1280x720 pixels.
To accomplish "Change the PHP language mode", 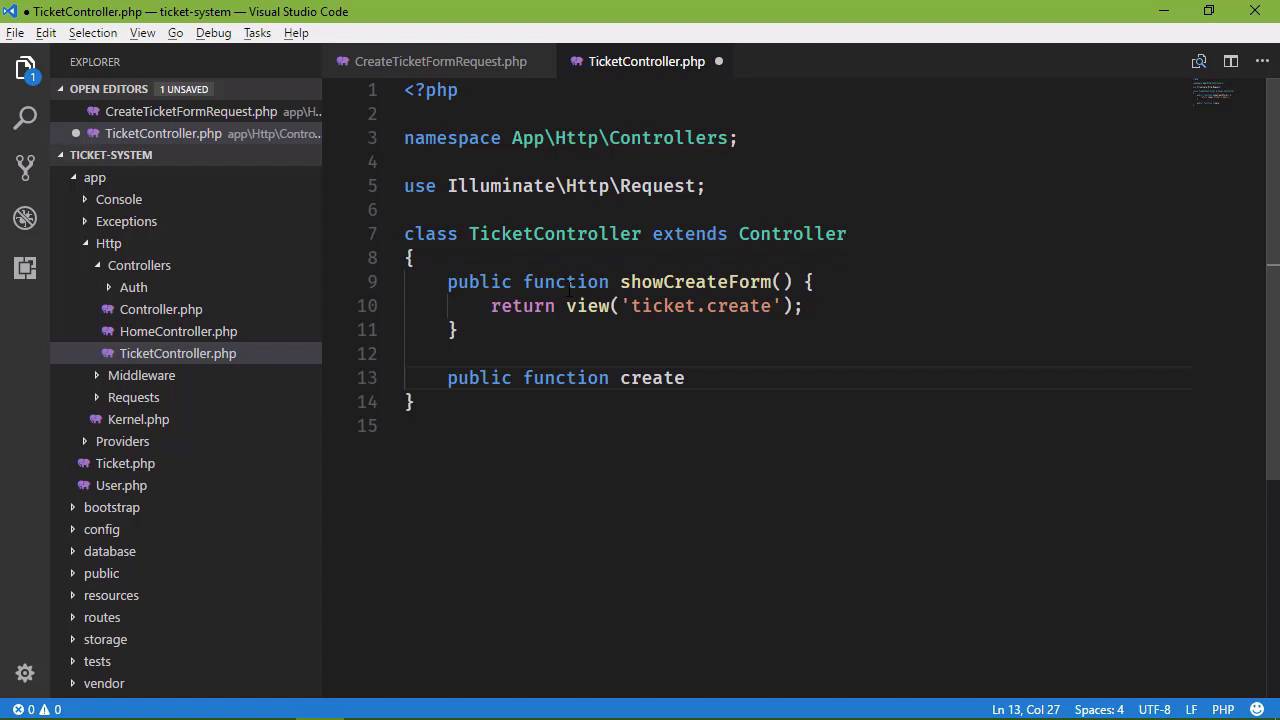I will [x=1223, y=709].
